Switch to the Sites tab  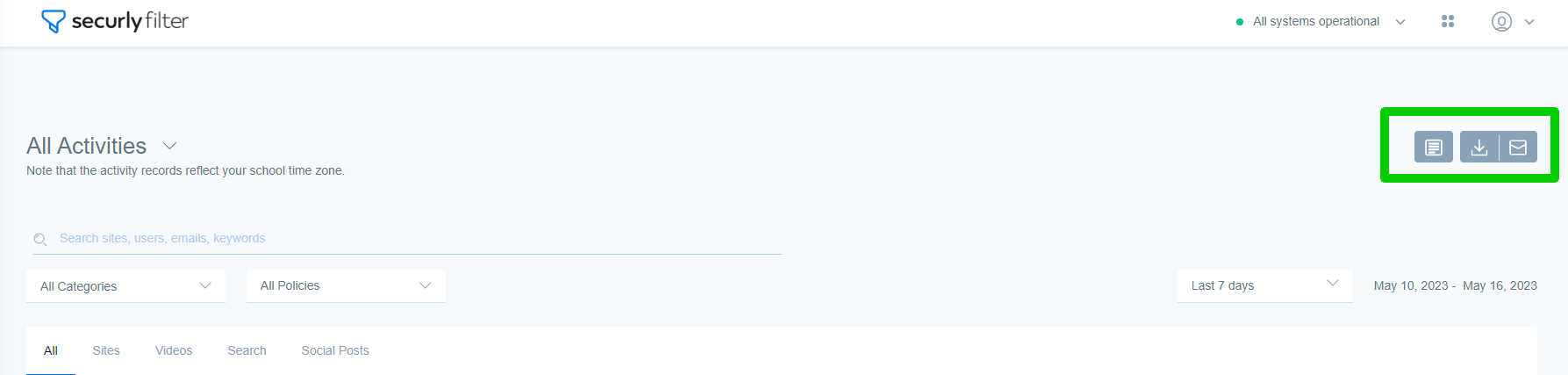coord(106,350)
